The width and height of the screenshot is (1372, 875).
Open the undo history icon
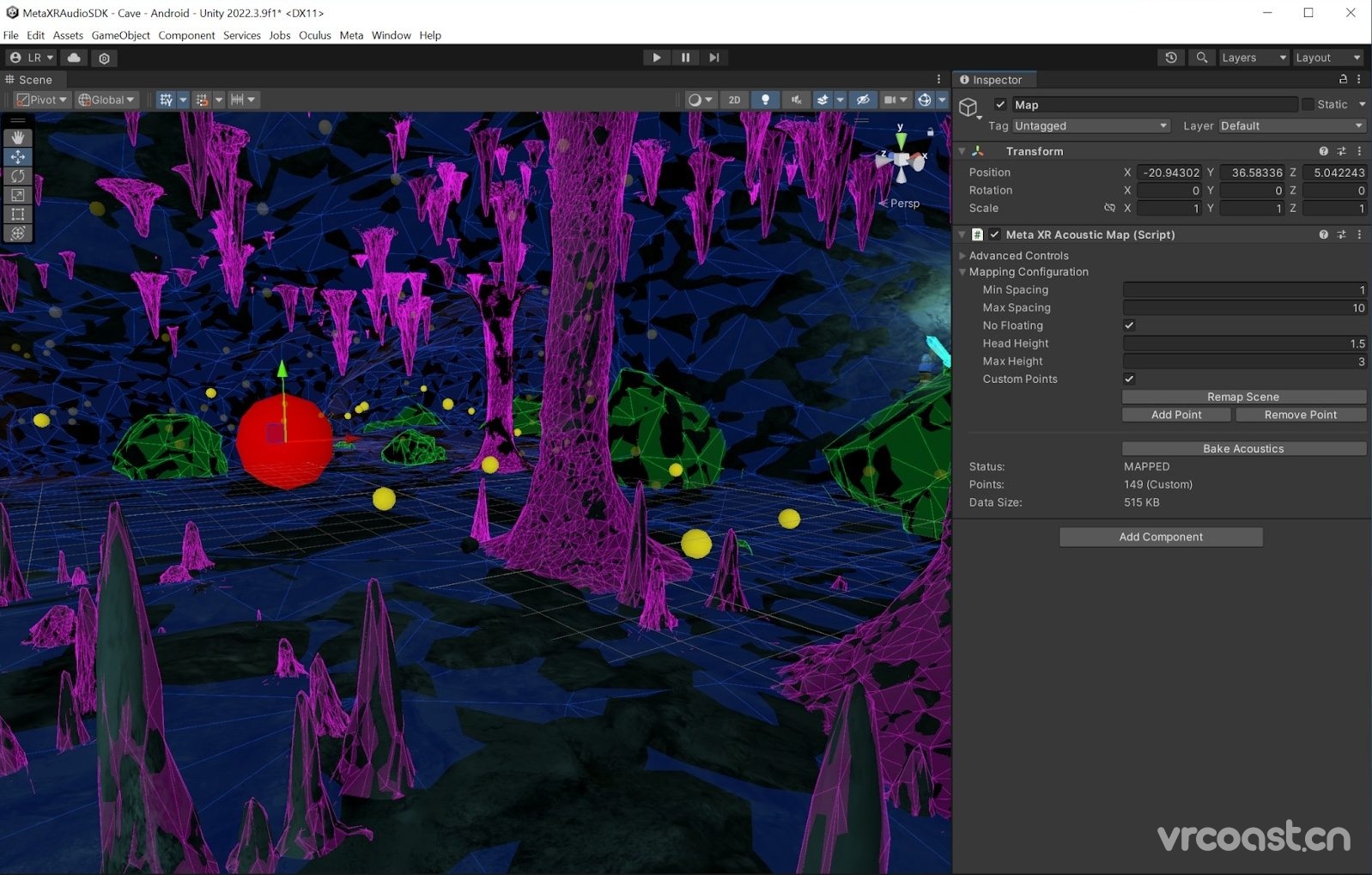(1171, 58)
